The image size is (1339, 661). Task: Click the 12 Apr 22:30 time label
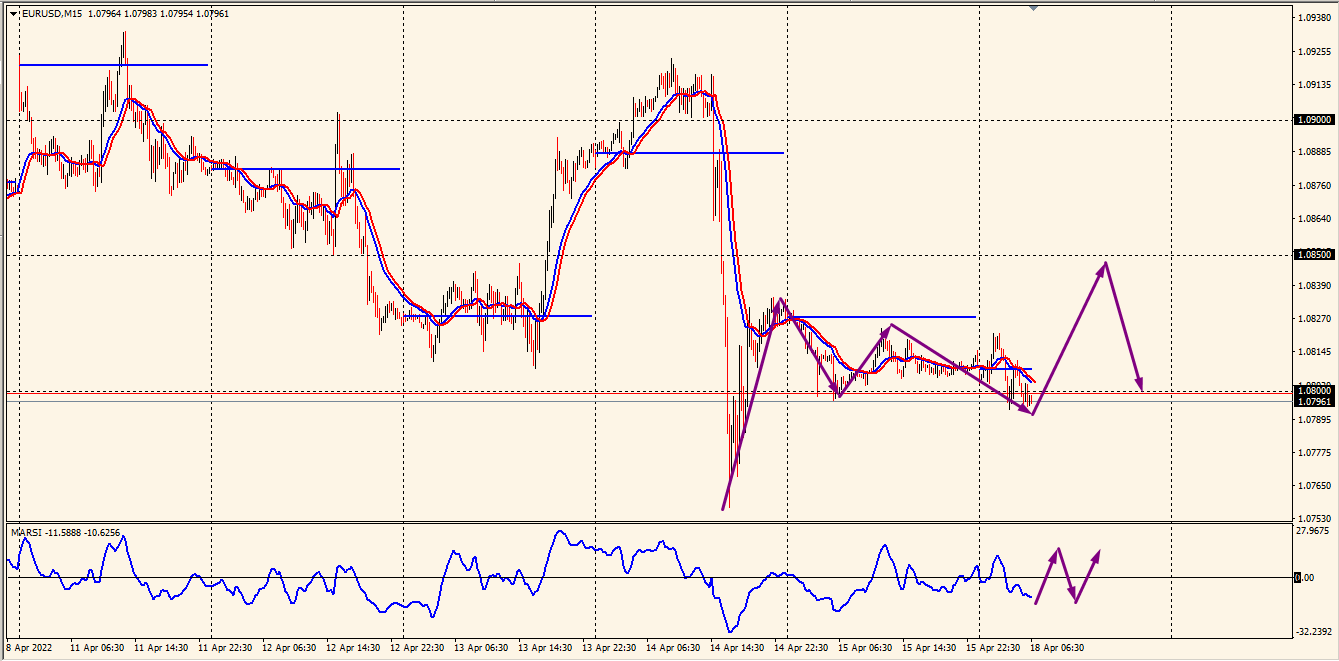[x=417, y=648]
